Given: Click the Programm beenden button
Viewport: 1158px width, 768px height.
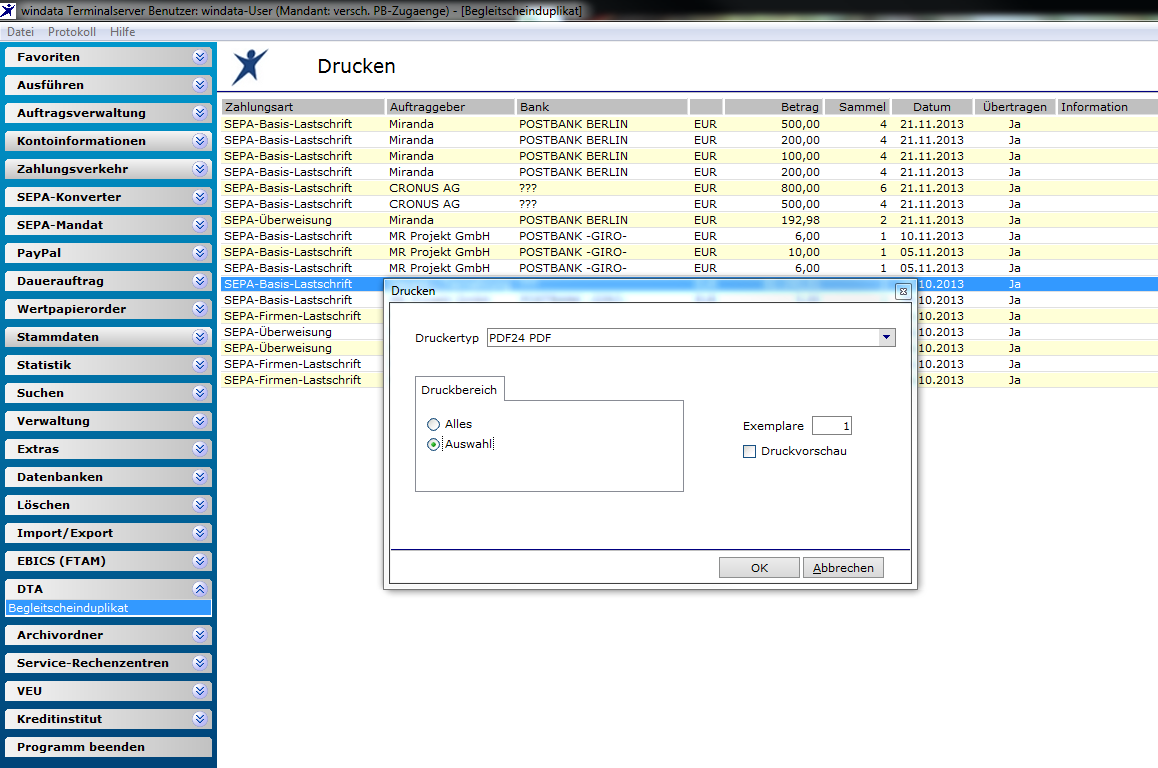Looking at the screenshot, I should tap(109, 747).
